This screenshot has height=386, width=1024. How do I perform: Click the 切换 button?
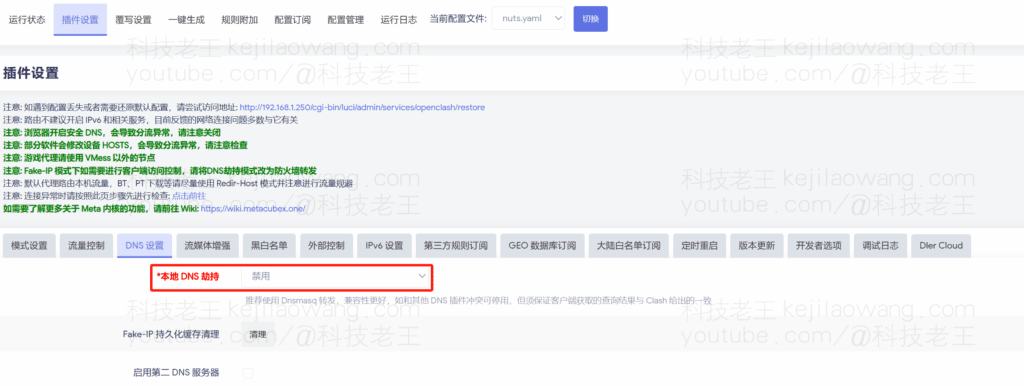tap(590, 19)
